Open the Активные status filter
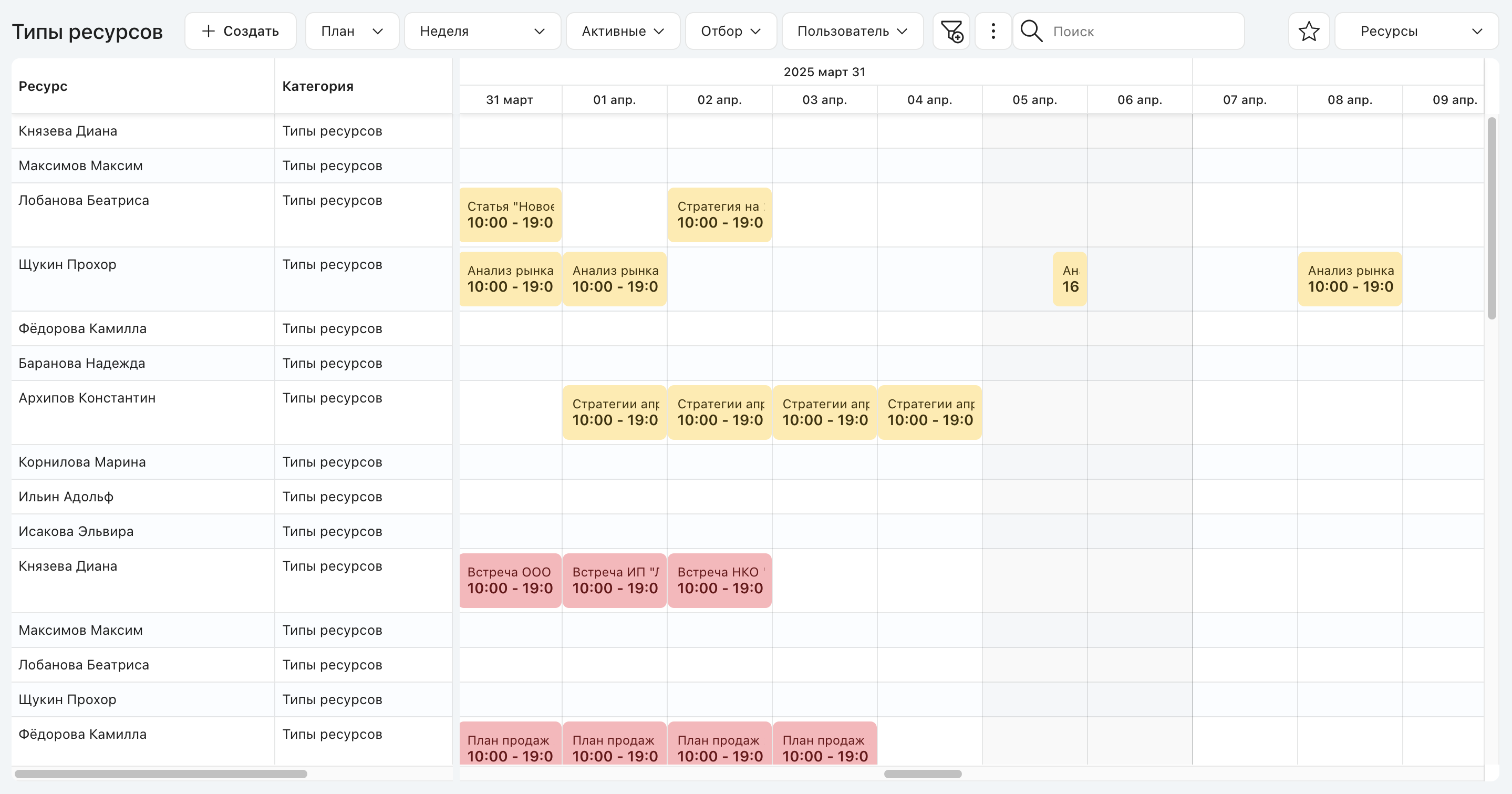 623,31
